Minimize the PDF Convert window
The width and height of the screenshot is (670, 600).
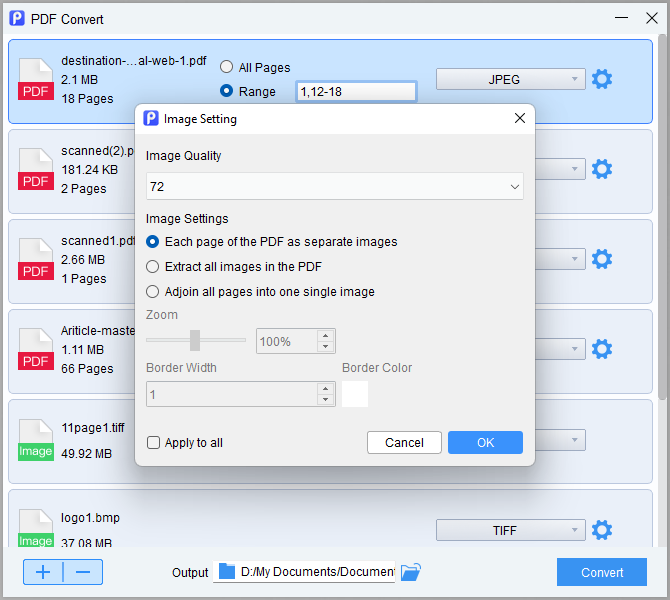(x=621, y=18)
